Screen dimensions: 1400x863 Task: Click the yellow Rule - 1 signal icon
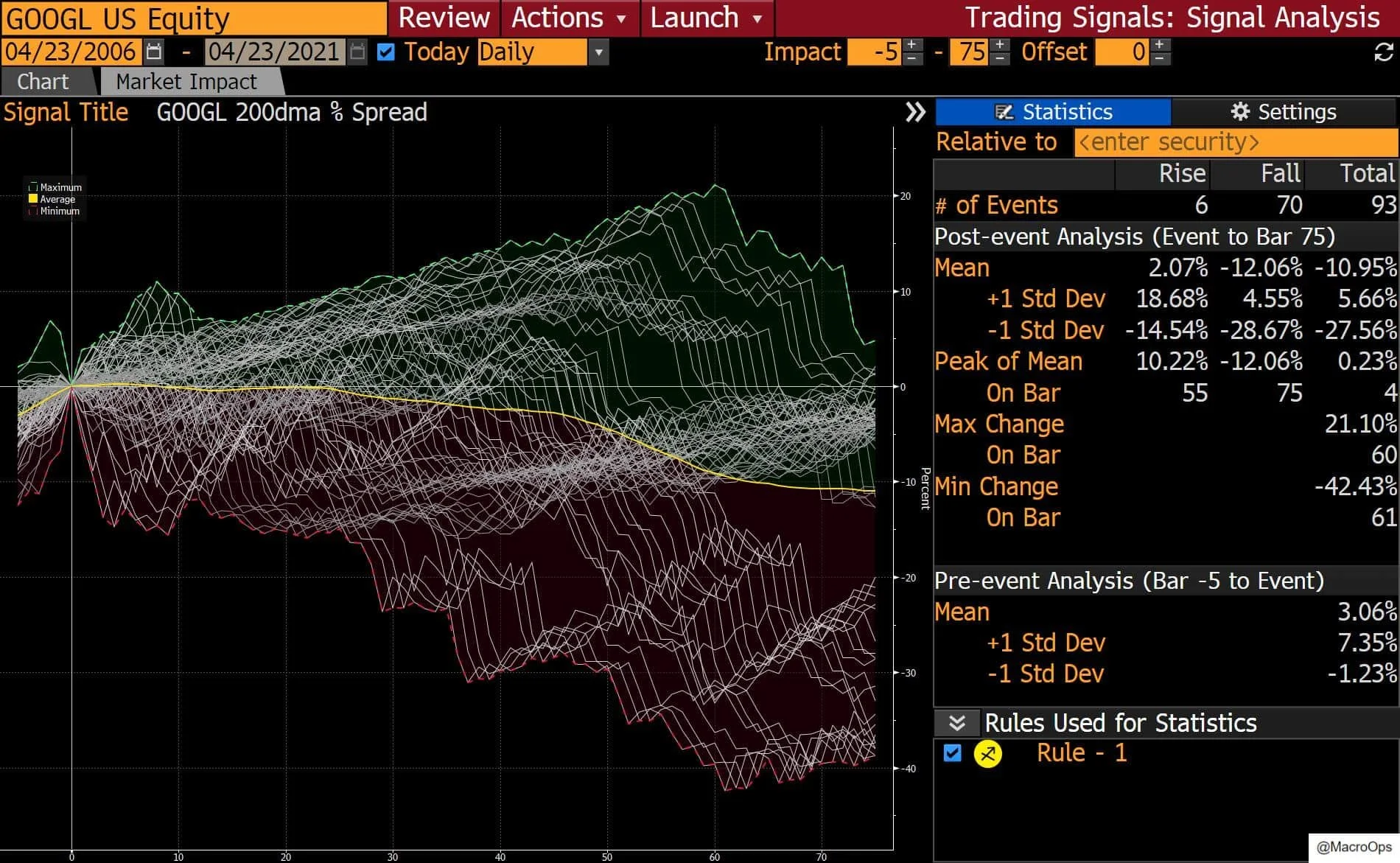pyautogui.click(x=987, y=754)
